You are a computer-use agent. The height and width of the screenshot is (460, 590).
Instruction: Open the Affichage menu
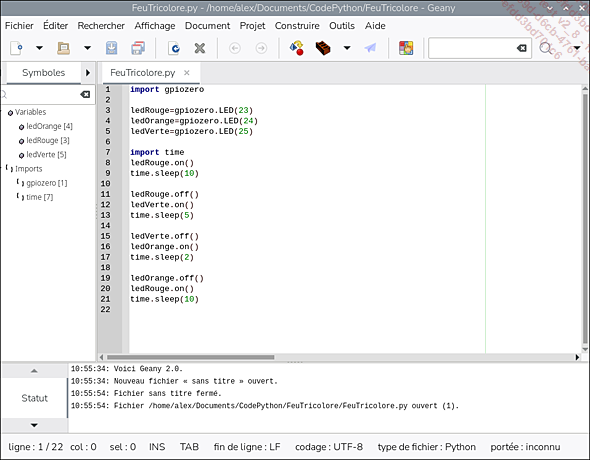[155, 26]
